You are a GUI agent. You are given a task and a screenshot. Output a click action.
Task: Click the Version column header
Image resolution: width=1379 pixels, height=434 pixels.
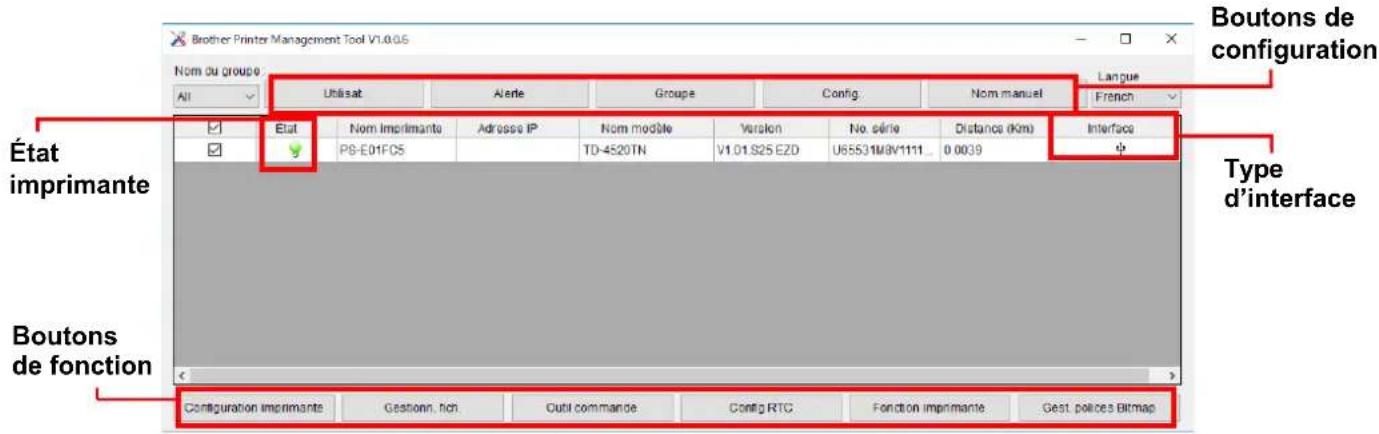click(770, 129)
